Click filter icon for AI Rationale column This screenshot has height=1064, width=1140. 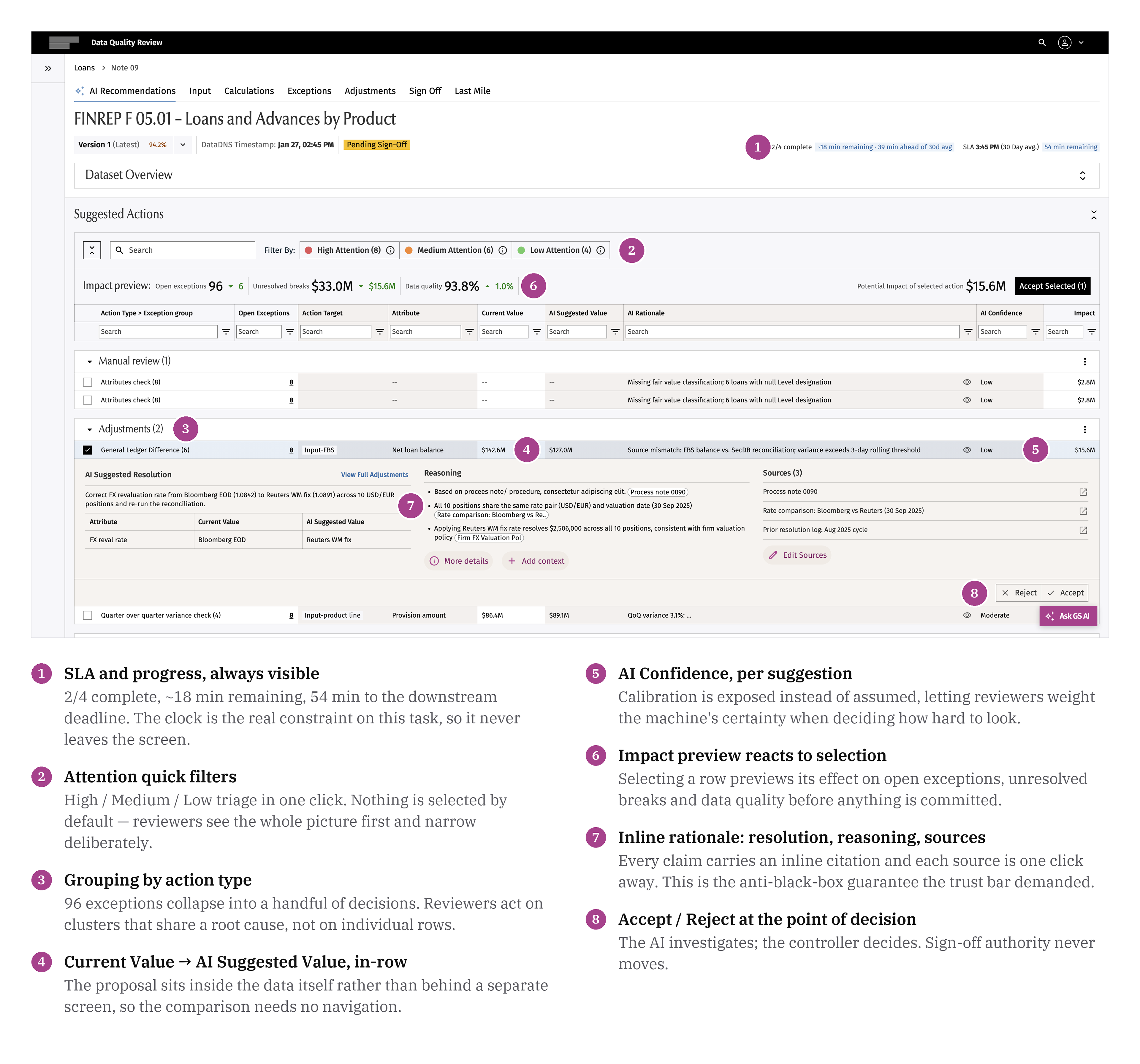pyautogui.click(x=968, y=331)
